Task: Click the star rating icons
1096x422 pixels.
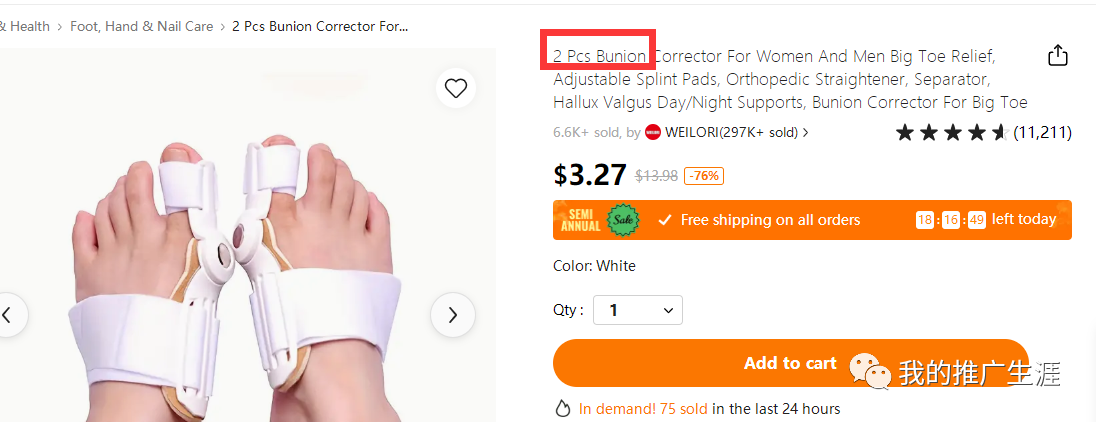Action: [x=951, y=132]
